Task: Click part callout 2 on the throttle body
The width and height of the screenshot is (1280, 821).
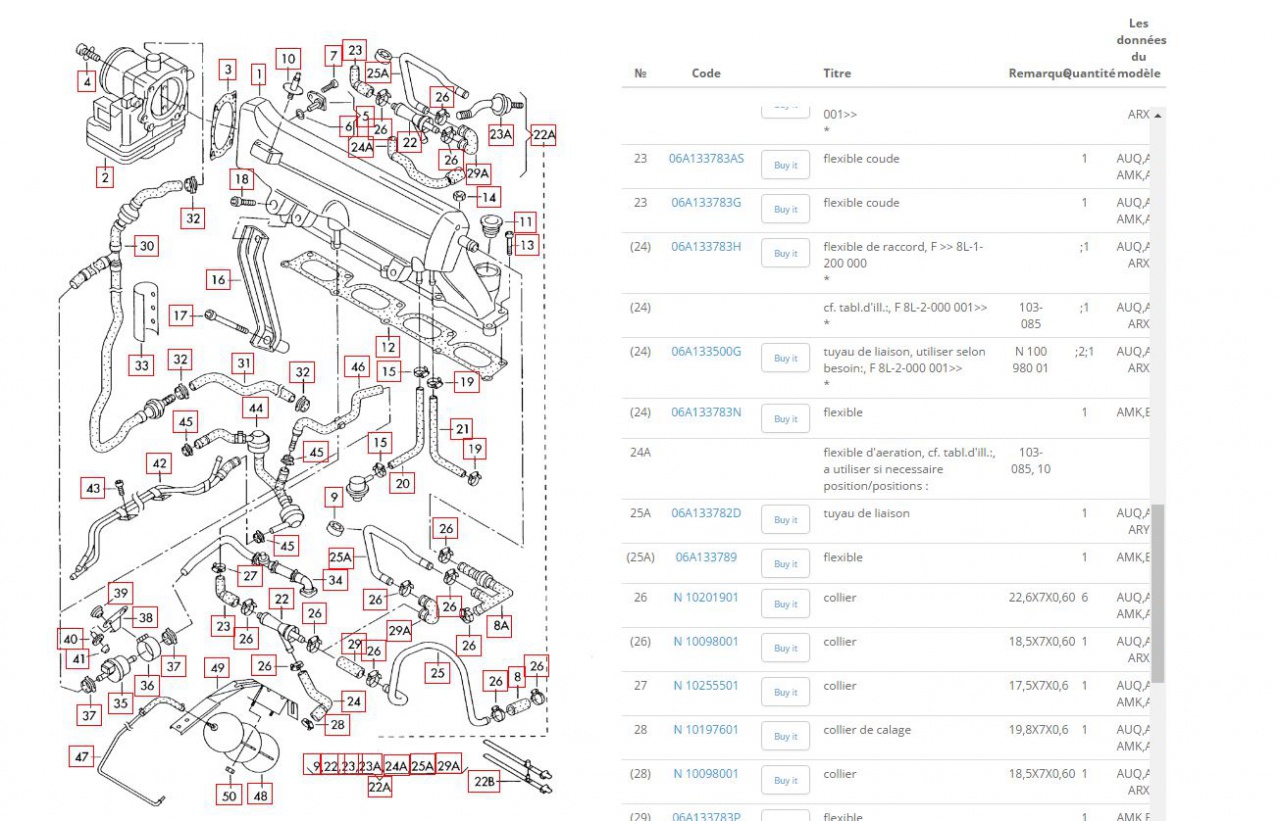Action: 104,178
